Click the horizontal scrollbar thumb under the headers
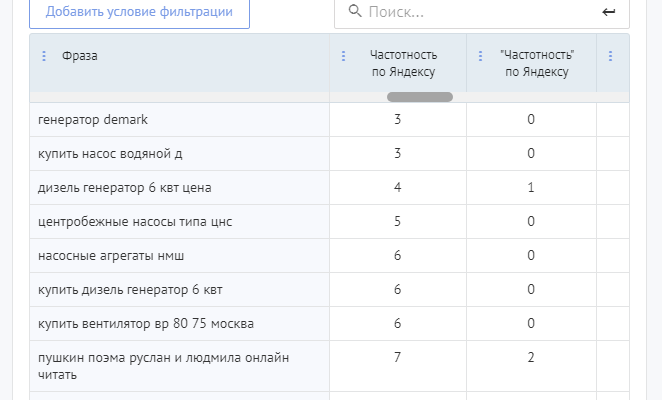Image resolution: width=662 pixels, height=400 pixels. [420, 97]
